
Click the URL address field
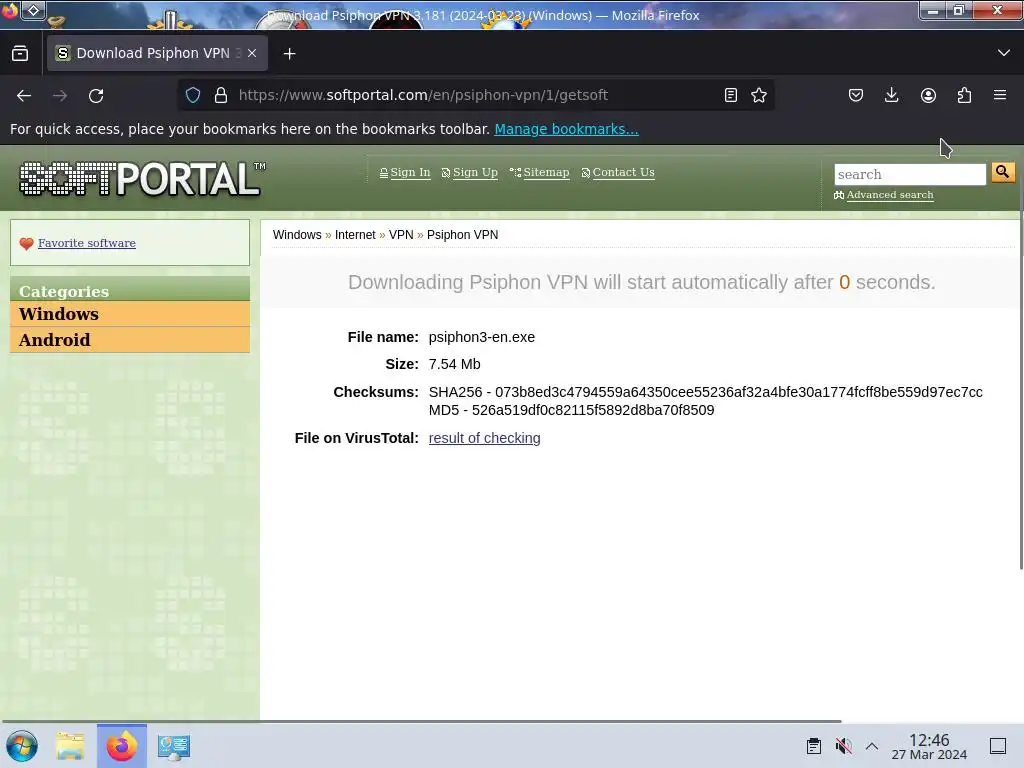[x=477, y=95]
